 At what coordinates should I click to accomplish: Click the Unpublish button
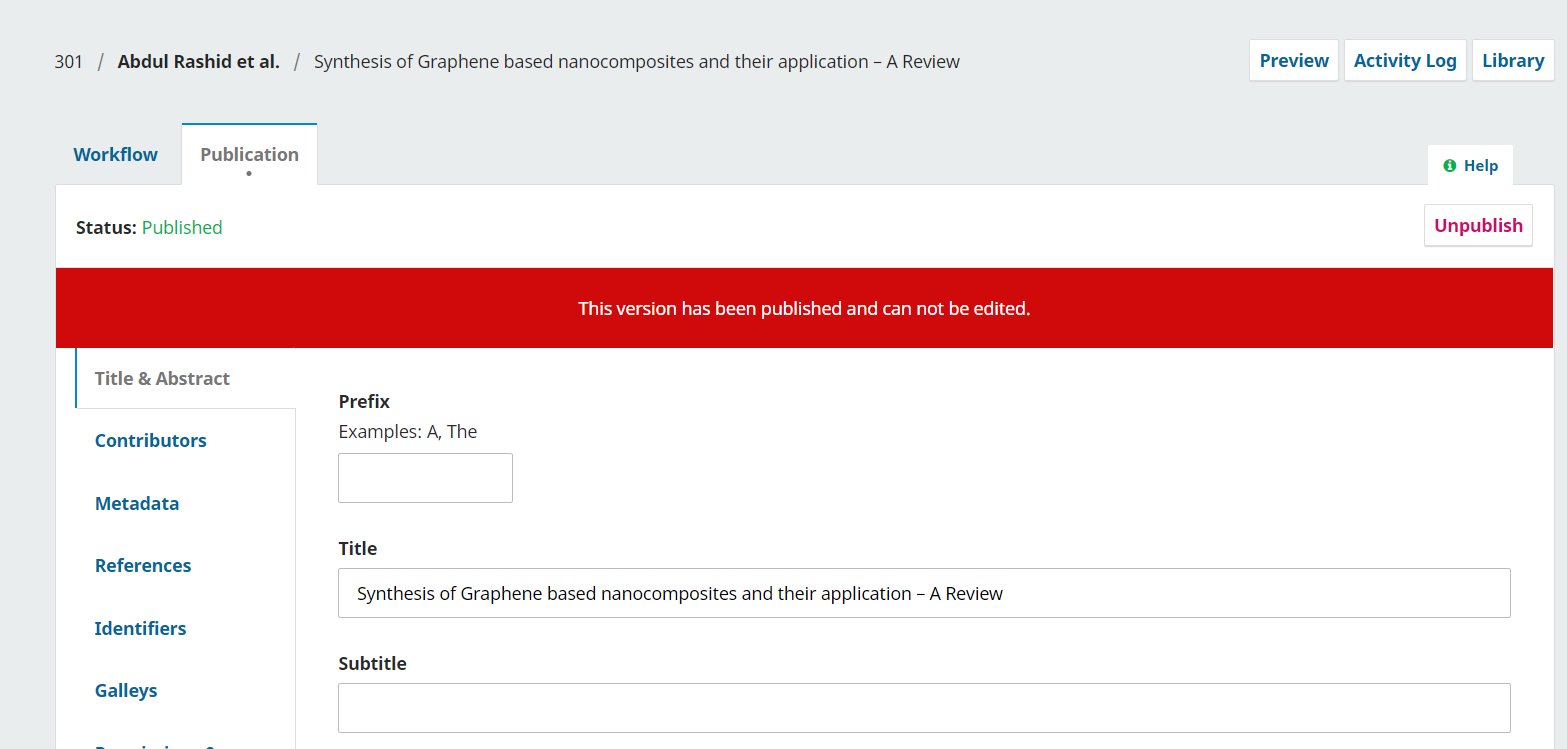click(1478, 226)
